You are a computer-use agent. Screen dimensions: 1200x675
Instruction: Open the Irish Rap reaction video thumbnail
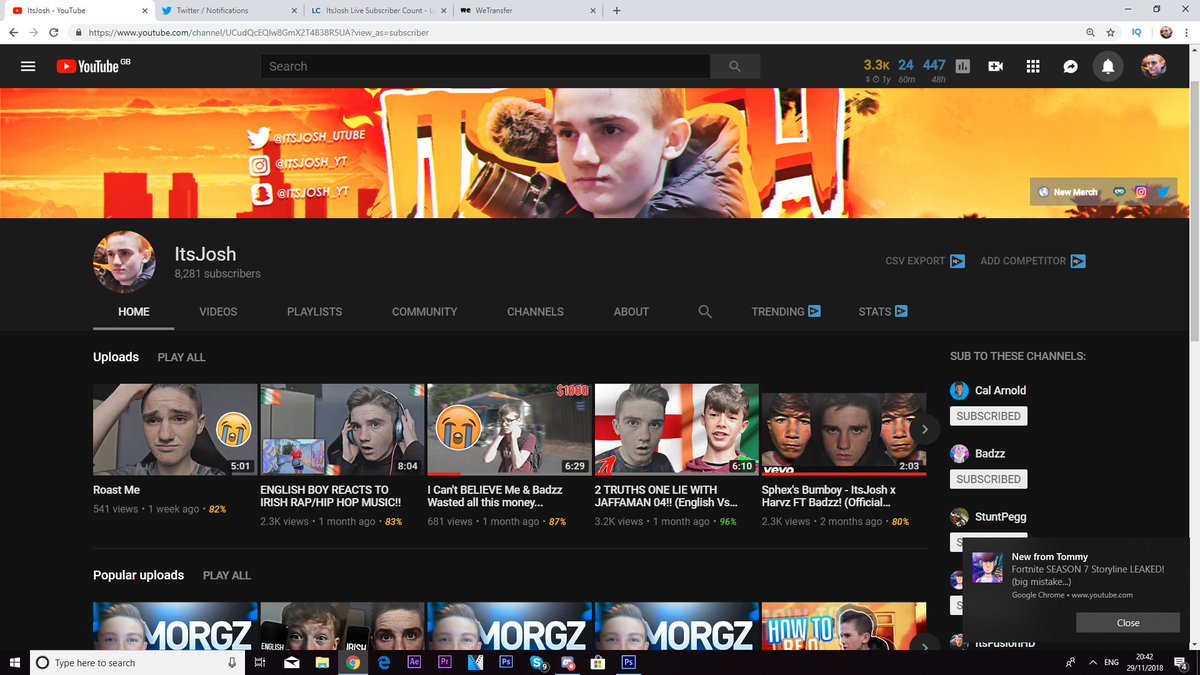tap(342, 429)
